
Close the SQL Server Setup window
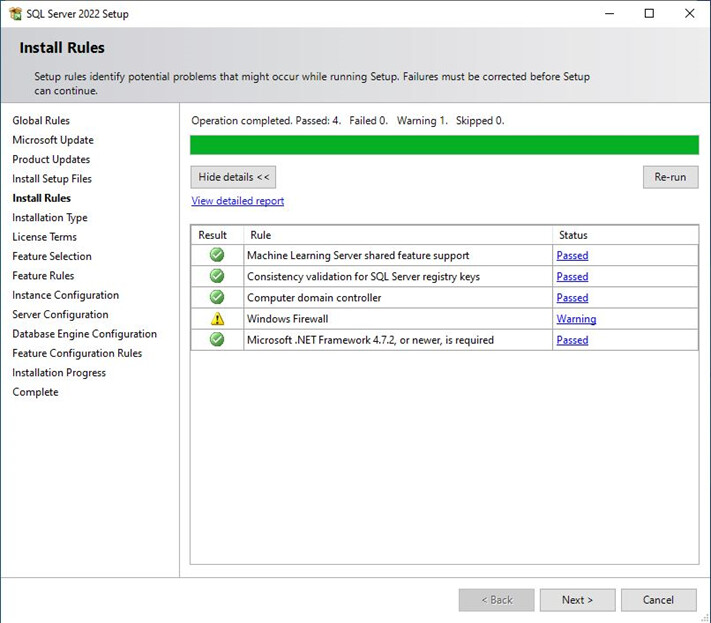[x=689, y=14]
